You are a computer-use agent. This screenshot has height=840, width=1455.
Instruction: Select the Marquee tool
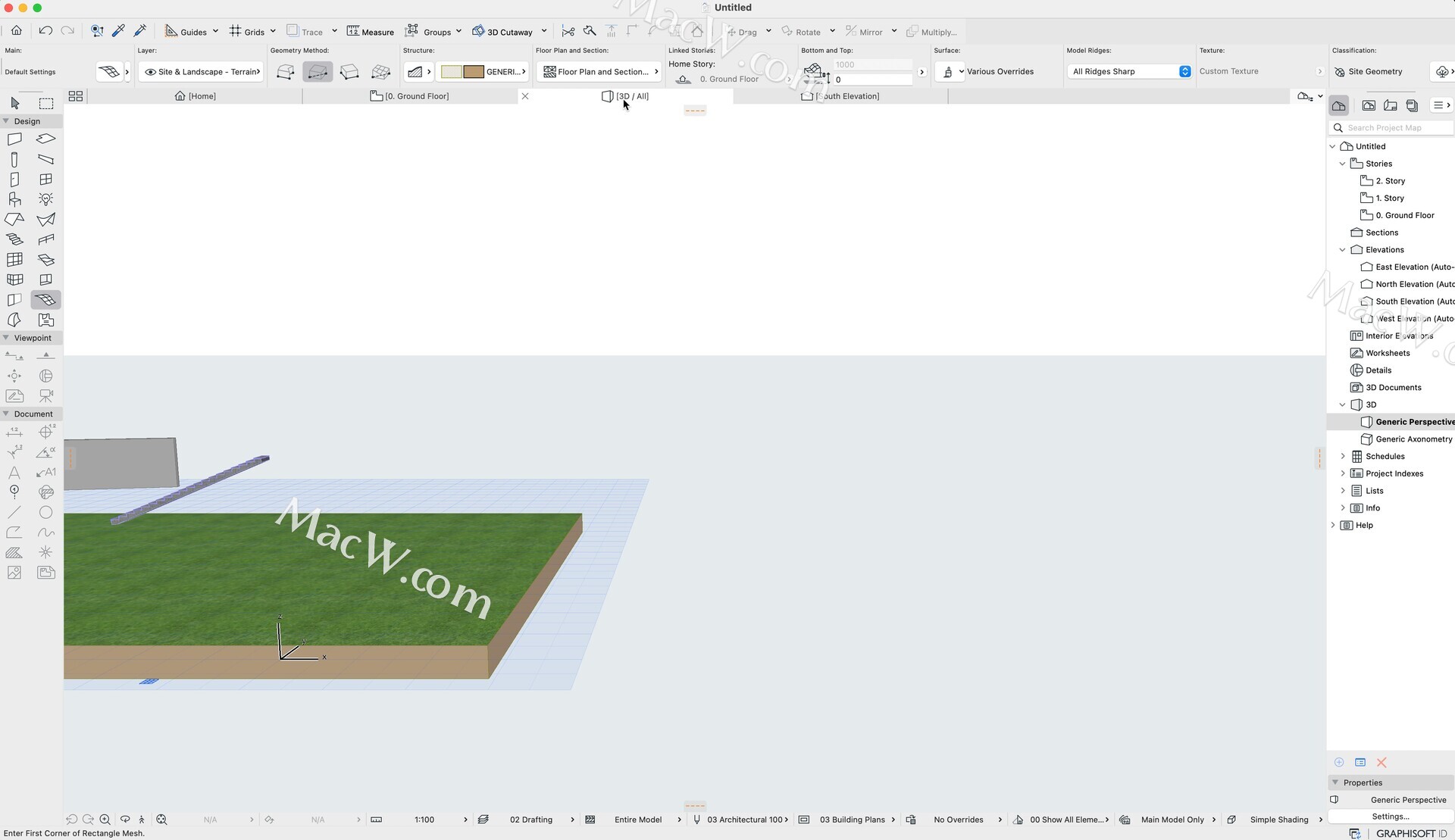(x=46, y=103)
